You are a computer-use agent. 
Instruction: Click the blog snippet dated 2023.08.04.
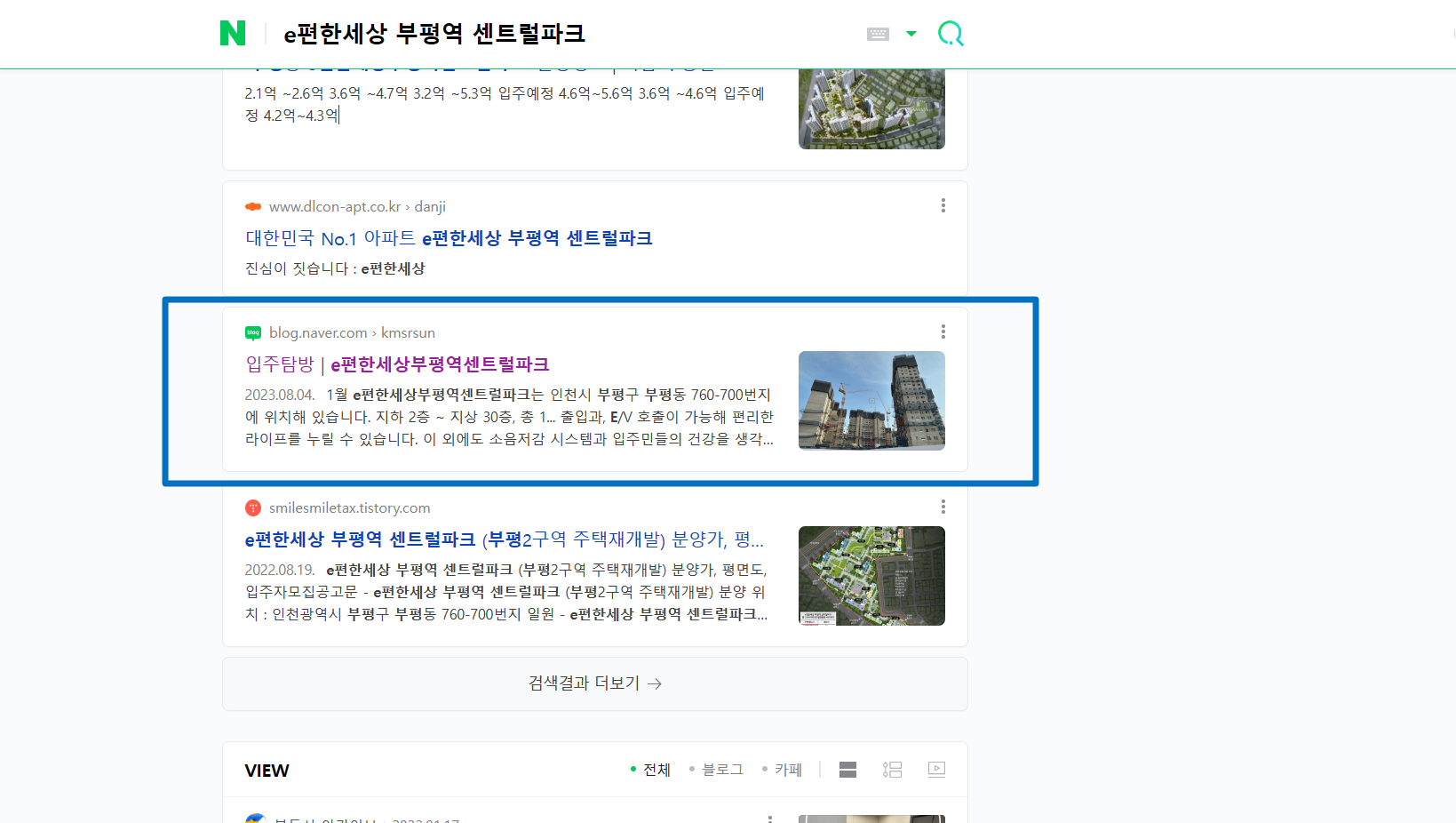[x=510, y=417]
